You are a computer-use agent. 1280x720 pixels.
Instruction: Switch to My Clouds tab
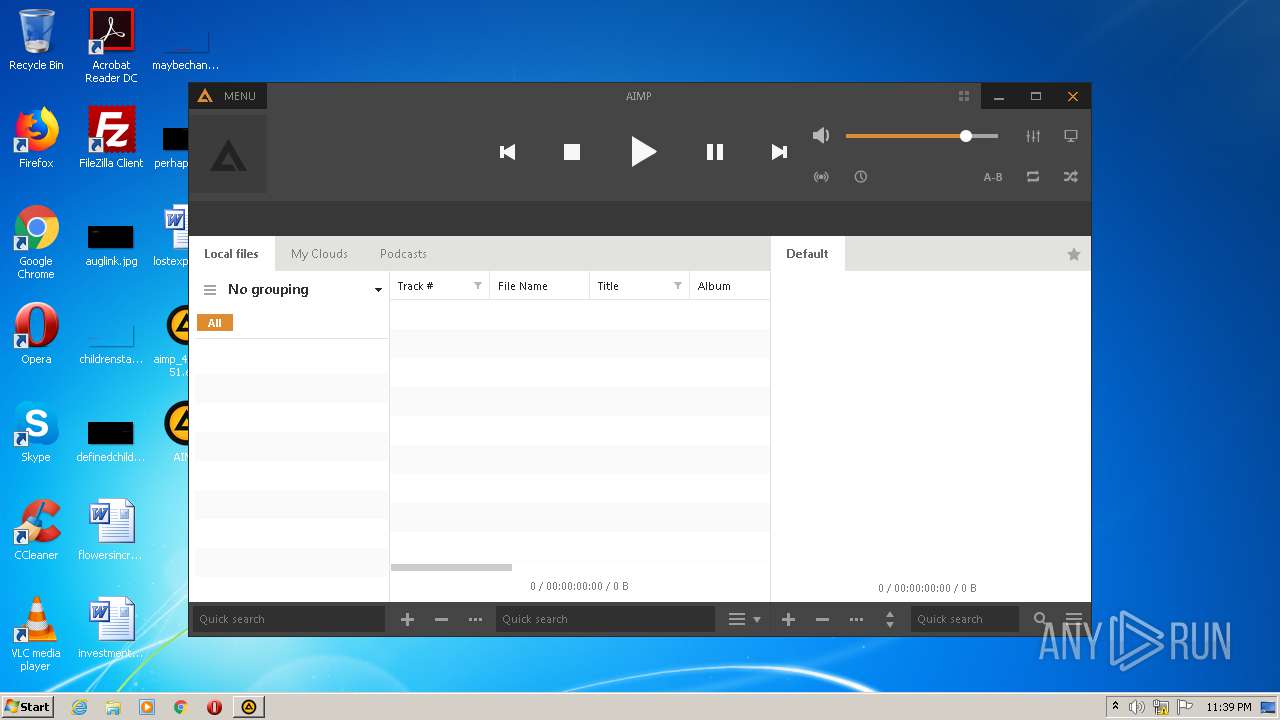click(319, 254)
